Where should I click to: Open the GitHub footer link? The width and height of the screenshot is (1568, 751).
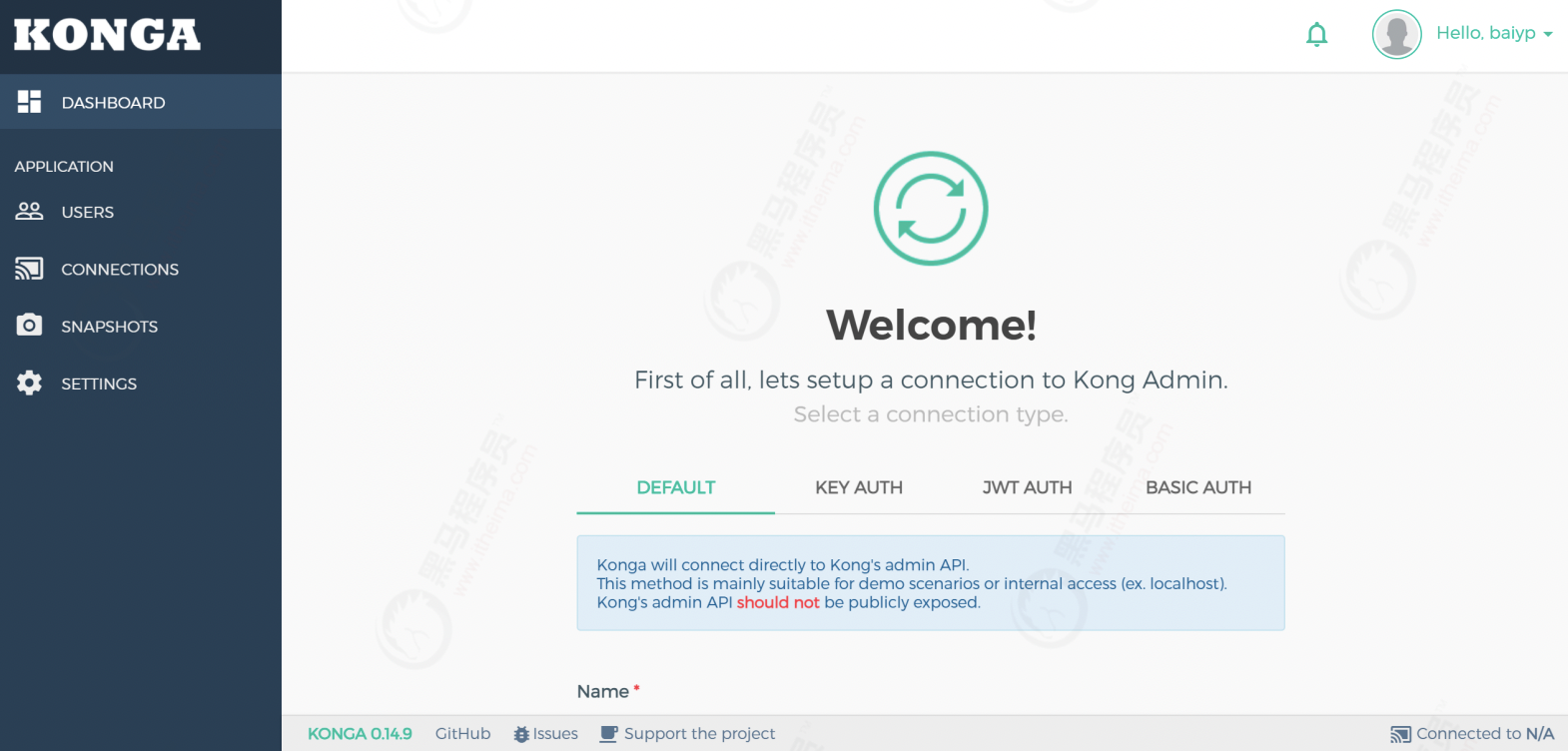pyautogui.click(x=462, y=734)
